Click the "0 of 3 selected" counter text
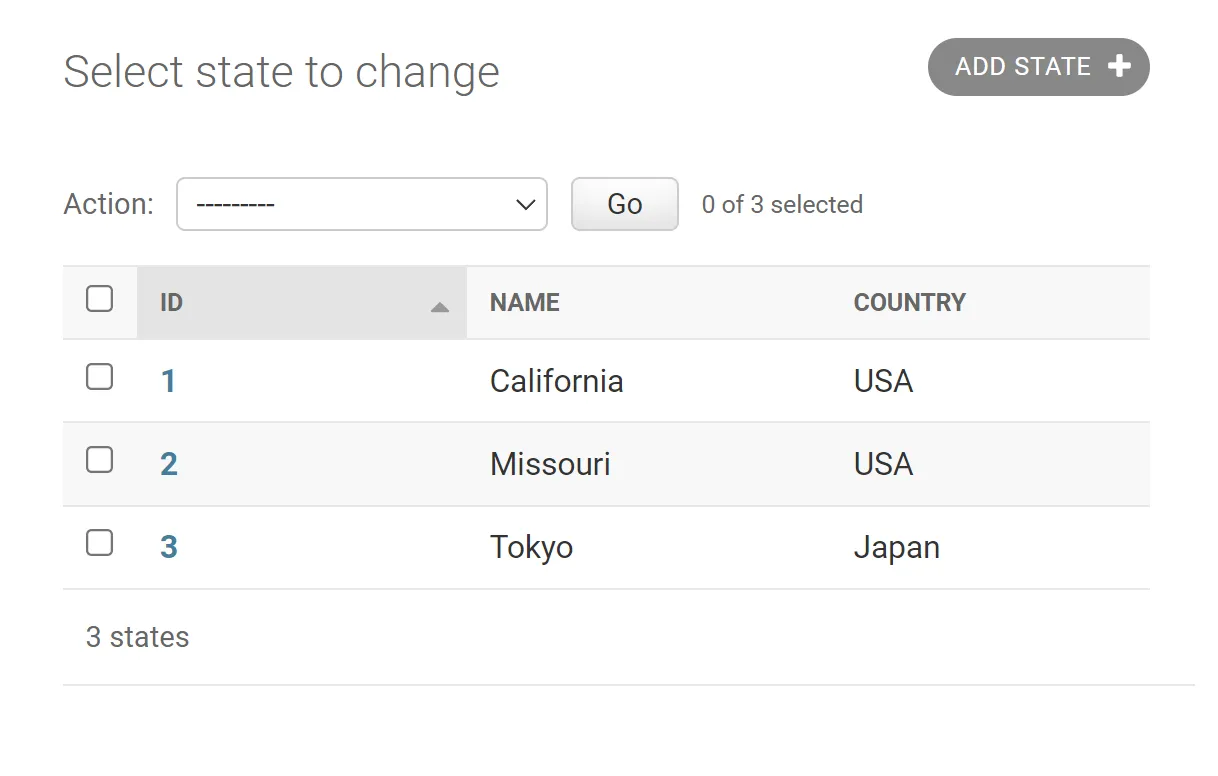 [782, 205]
